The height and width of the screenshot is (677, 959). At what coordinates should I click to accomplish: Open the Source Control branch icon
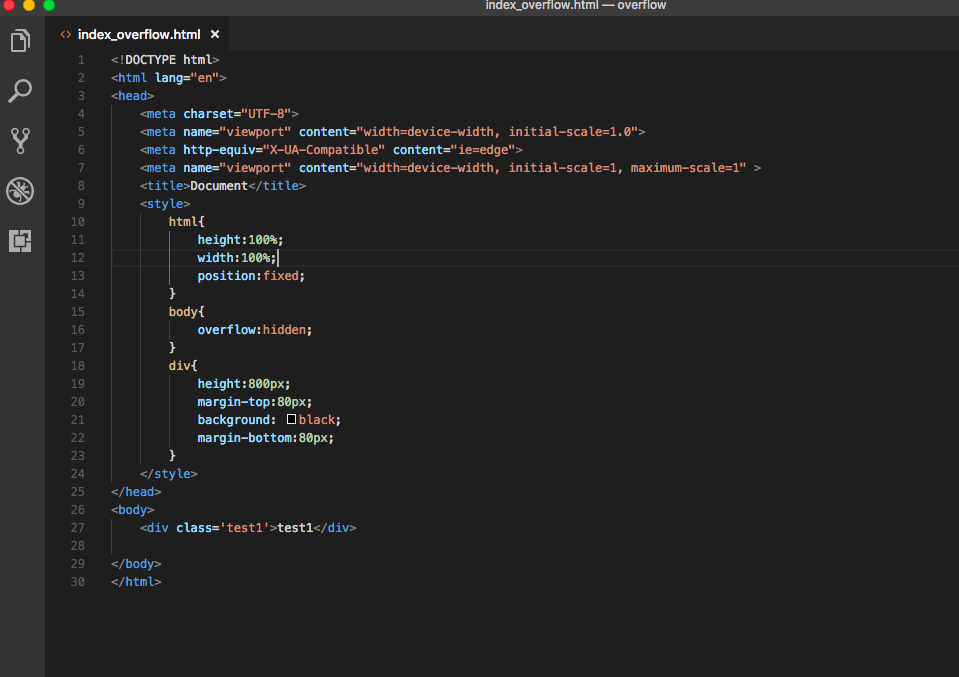point(20,141)
